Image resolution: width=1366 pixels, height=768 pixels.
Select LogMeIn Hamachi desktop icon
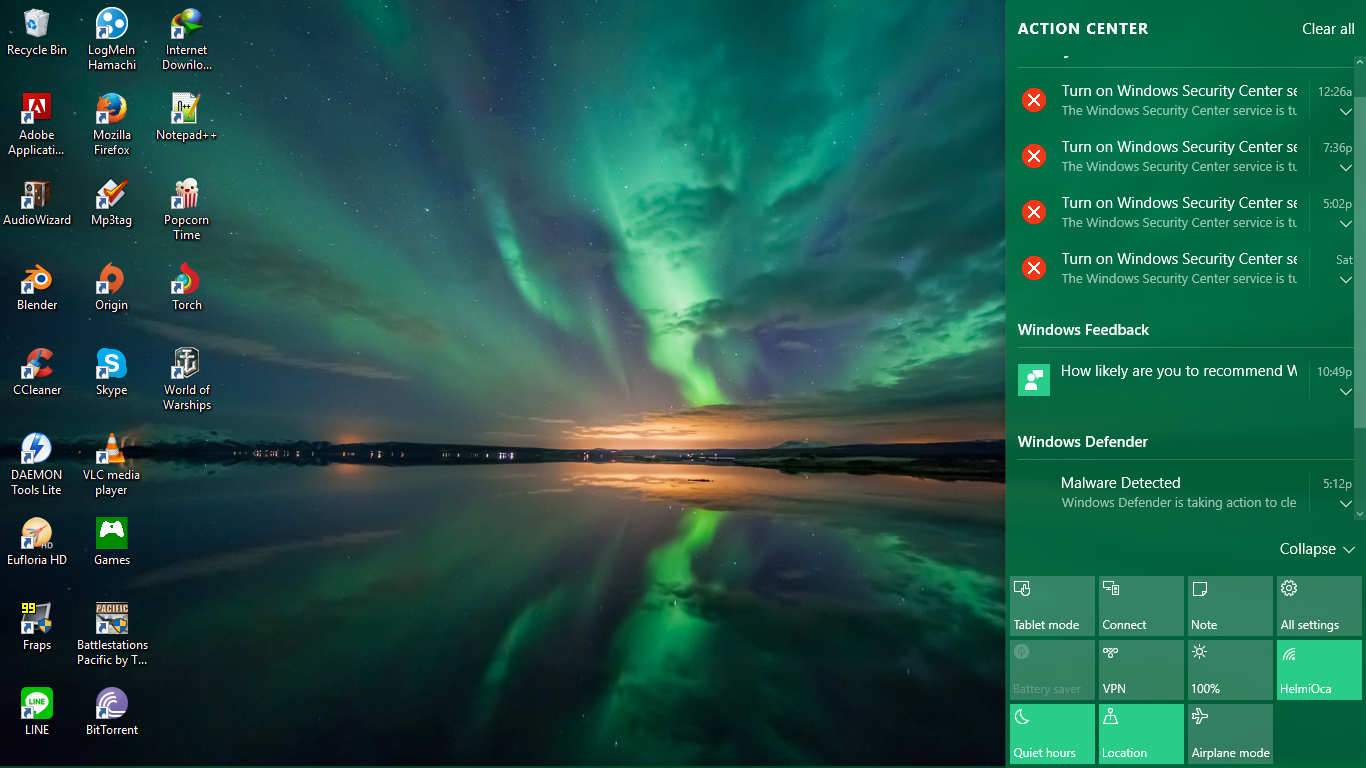tap(112, 39)
